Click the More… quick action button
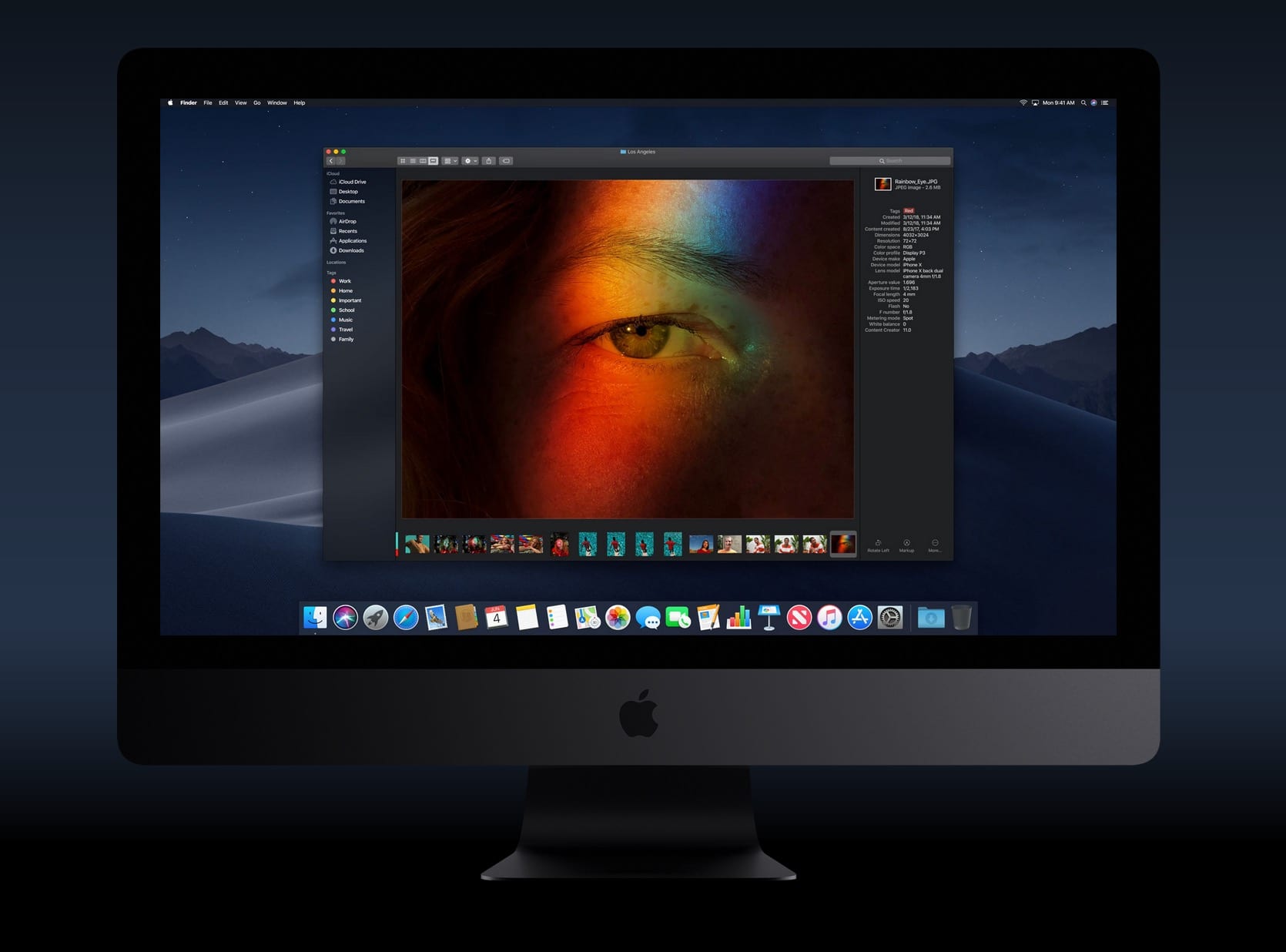 coord(935,545)
